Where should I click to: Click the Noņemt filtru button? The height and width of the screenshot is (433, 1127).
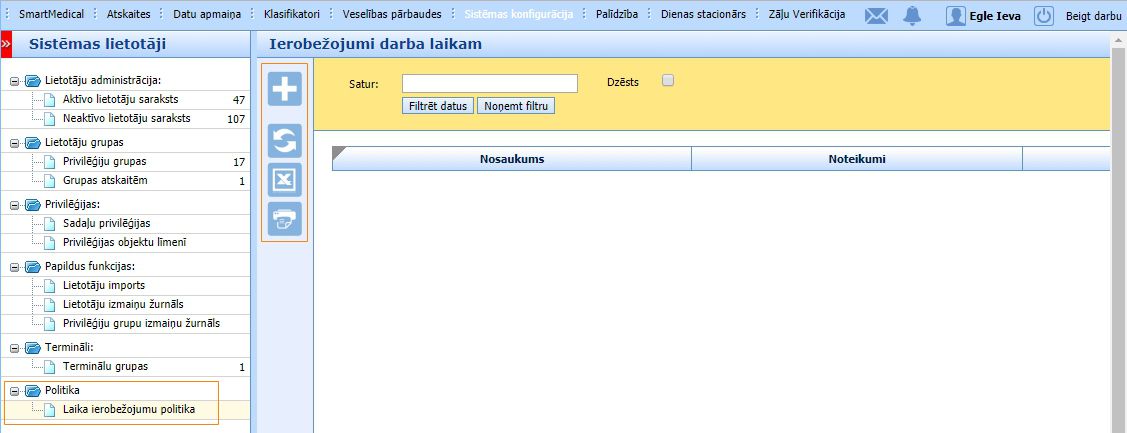click(x=515, y=106)
